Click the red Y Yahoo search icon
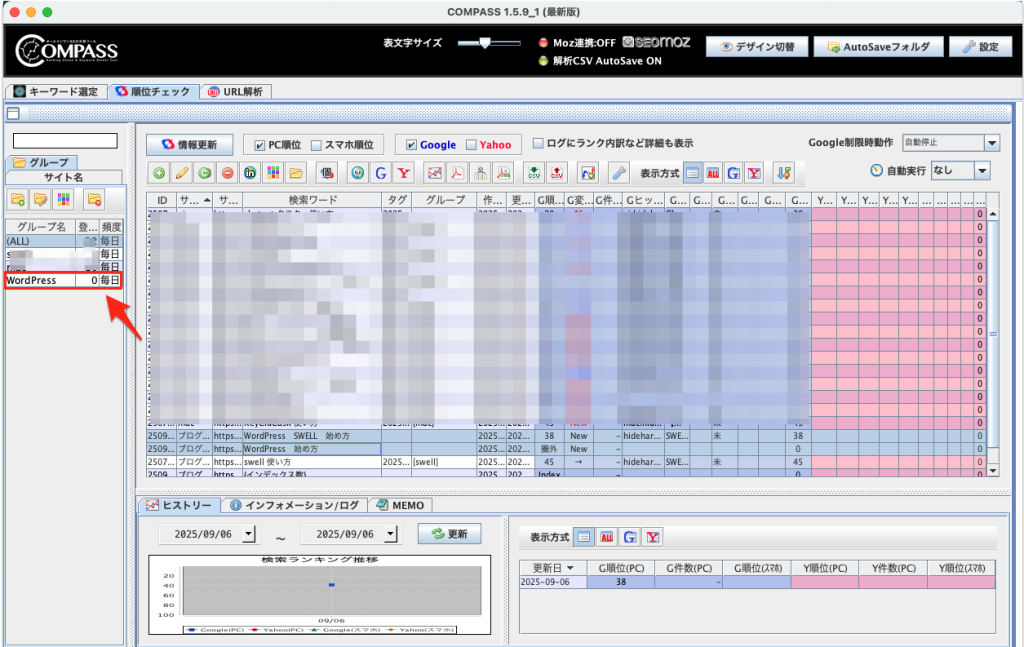The width and height of the screenshot is (1024, 647). pos(403,172)
